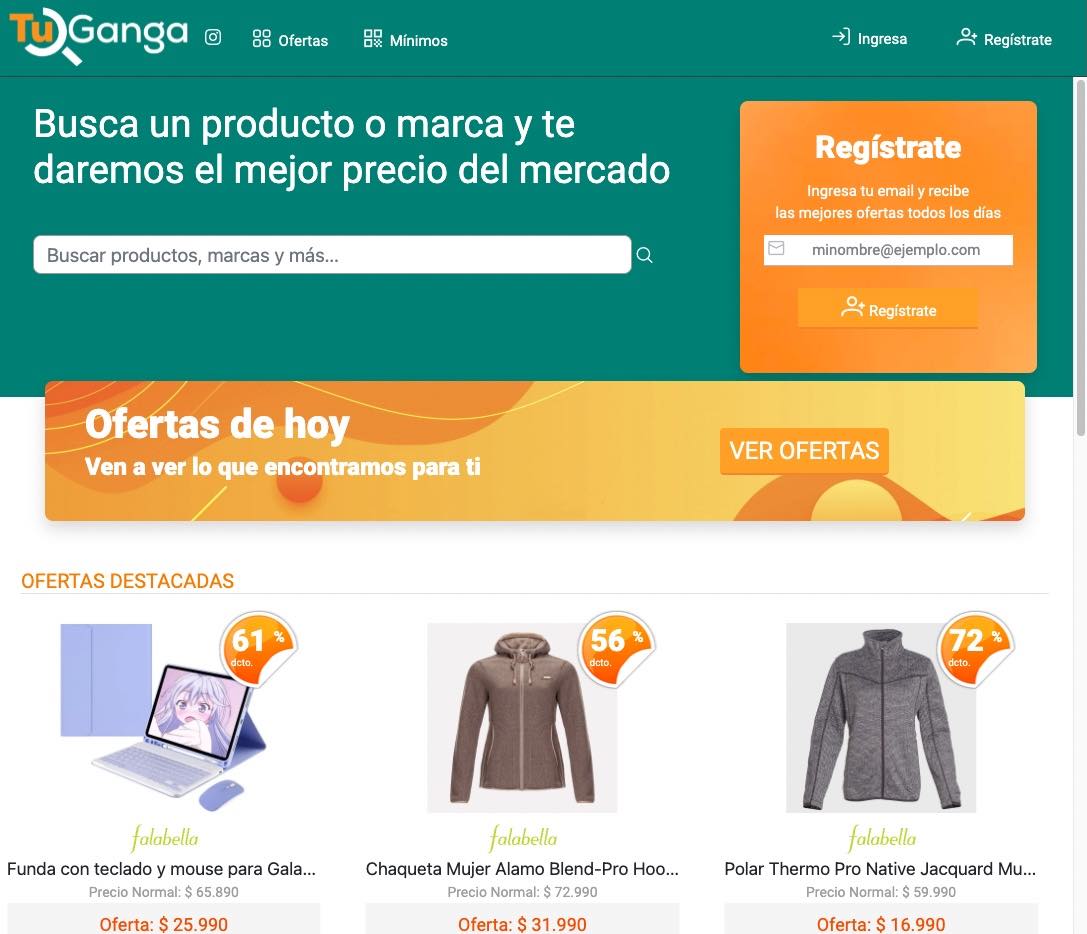Open the gray Polar Thermo jacket image

pyautogui.click(x=881, y=718)
